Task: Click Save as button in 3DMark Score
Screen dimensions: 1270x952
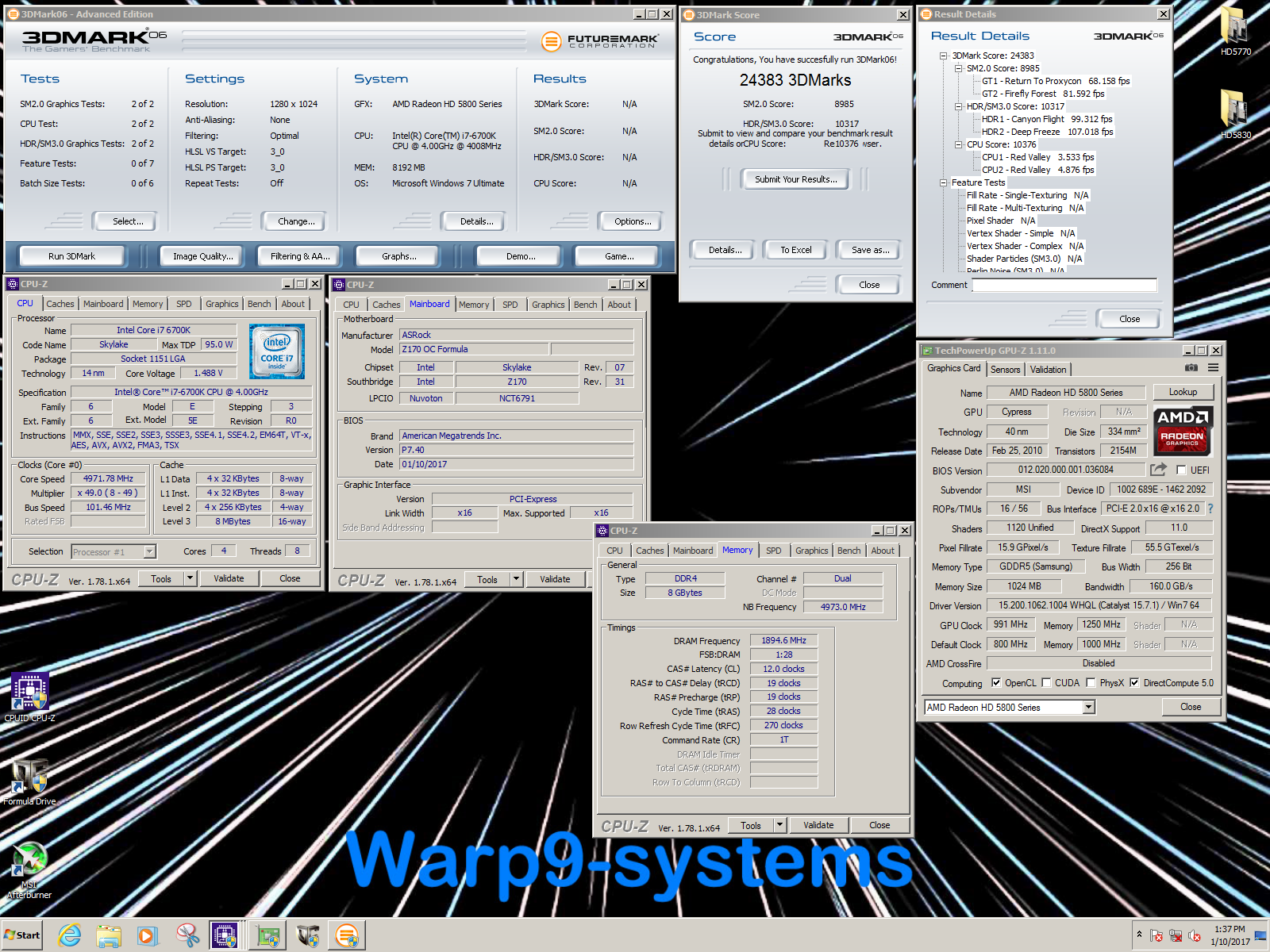Action: (x=870, y=250)
